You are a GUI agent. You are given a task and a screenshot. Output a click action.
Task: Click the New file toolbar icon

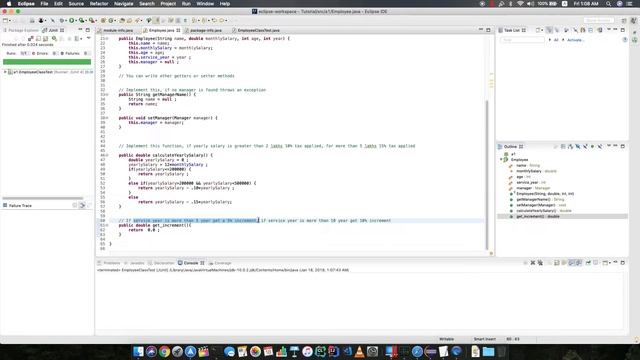pos(5,20)
